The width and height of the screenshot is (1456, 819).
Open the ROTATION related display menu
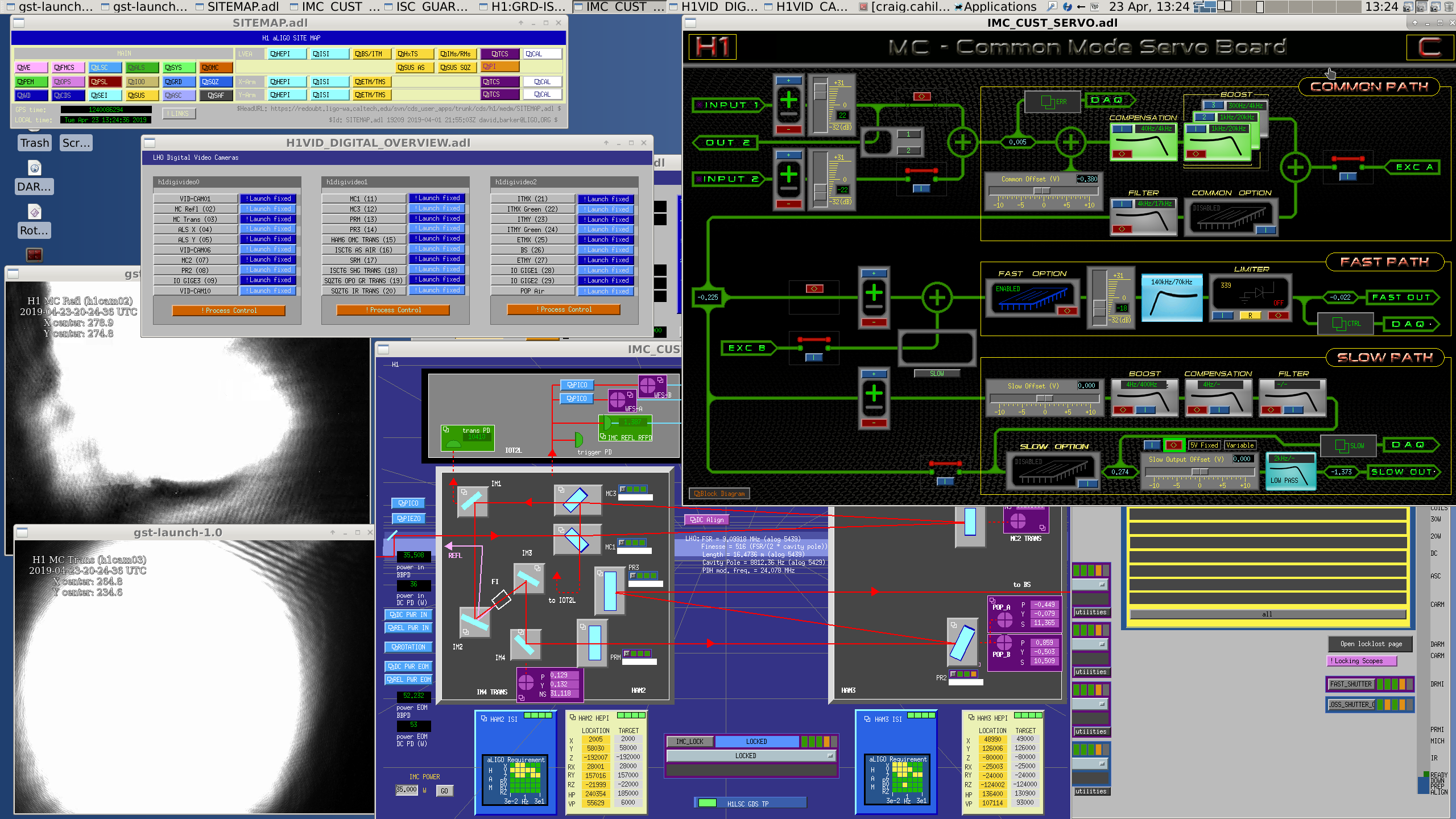click(408, 647)
